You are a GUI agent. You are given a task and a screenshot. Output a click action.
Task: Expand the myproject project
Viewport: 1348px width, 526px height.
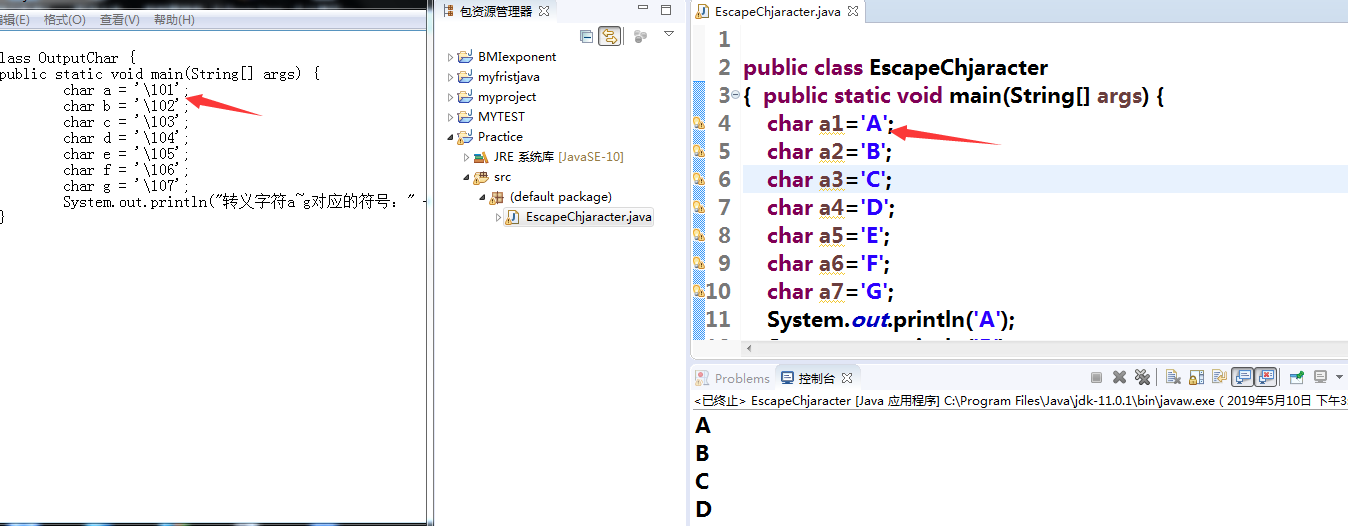(450, 97)
